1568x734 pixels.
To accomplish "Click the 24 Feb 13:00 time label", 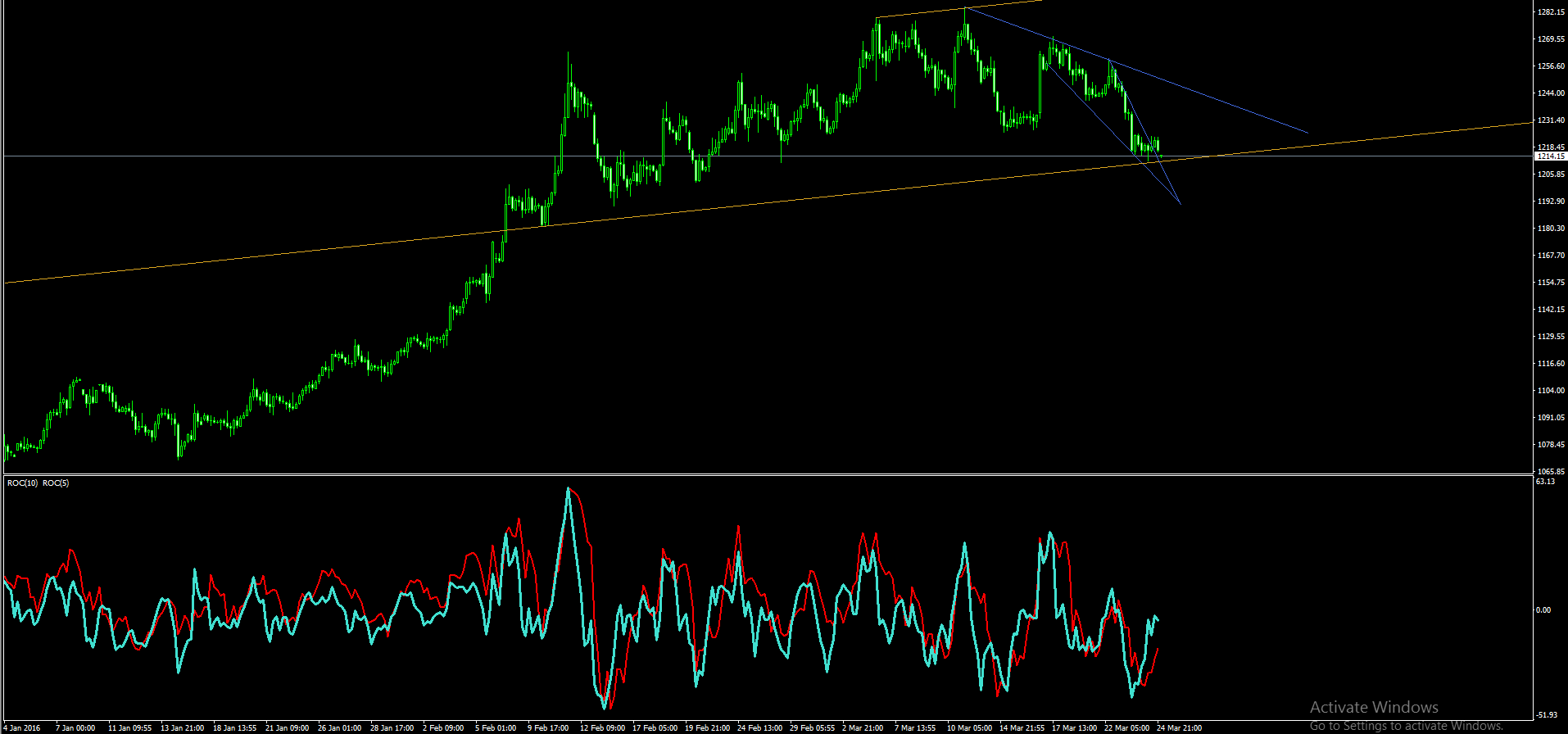I will [759, 728].
